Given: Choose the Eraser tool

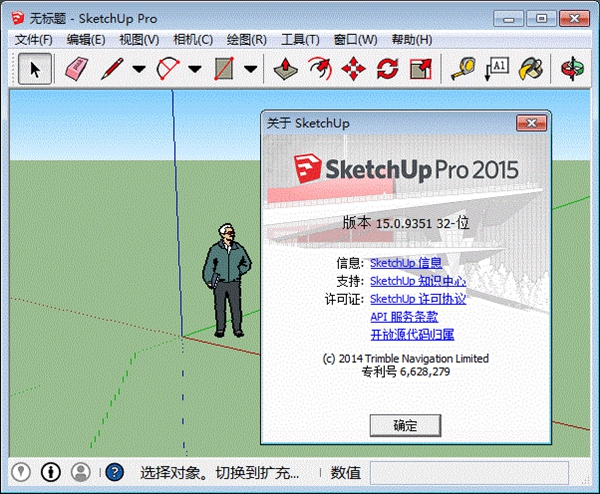Looking at the screenshot, I should tap(76, 68).
